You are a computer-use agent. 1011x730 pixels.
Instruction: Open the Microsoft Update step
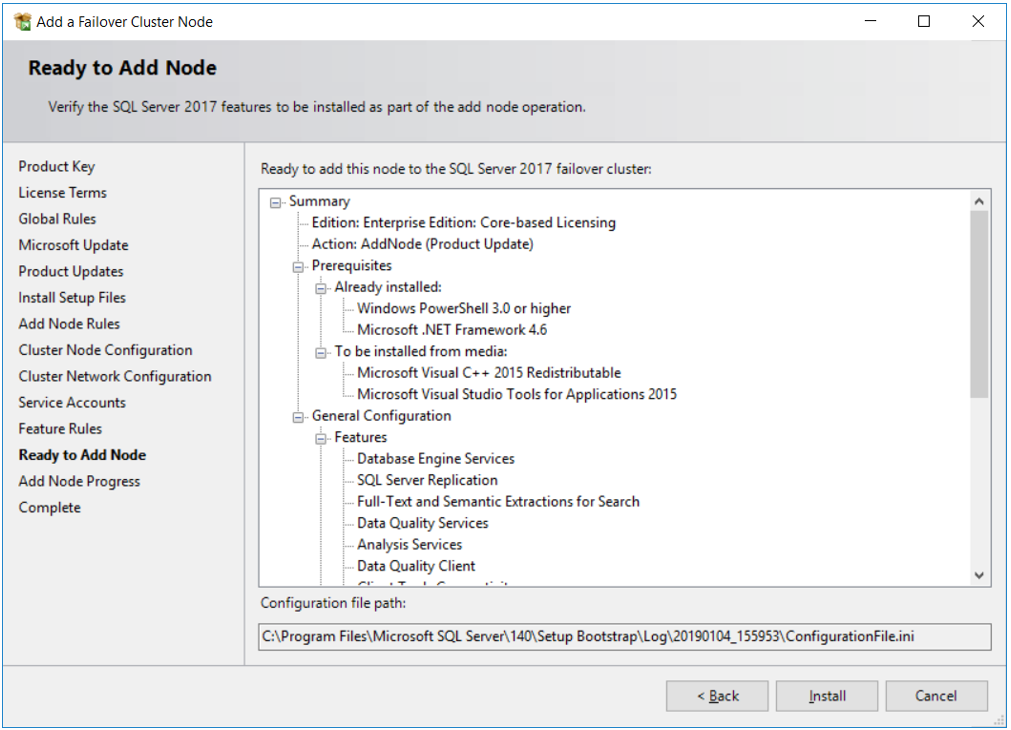click(x=74, y=245)
